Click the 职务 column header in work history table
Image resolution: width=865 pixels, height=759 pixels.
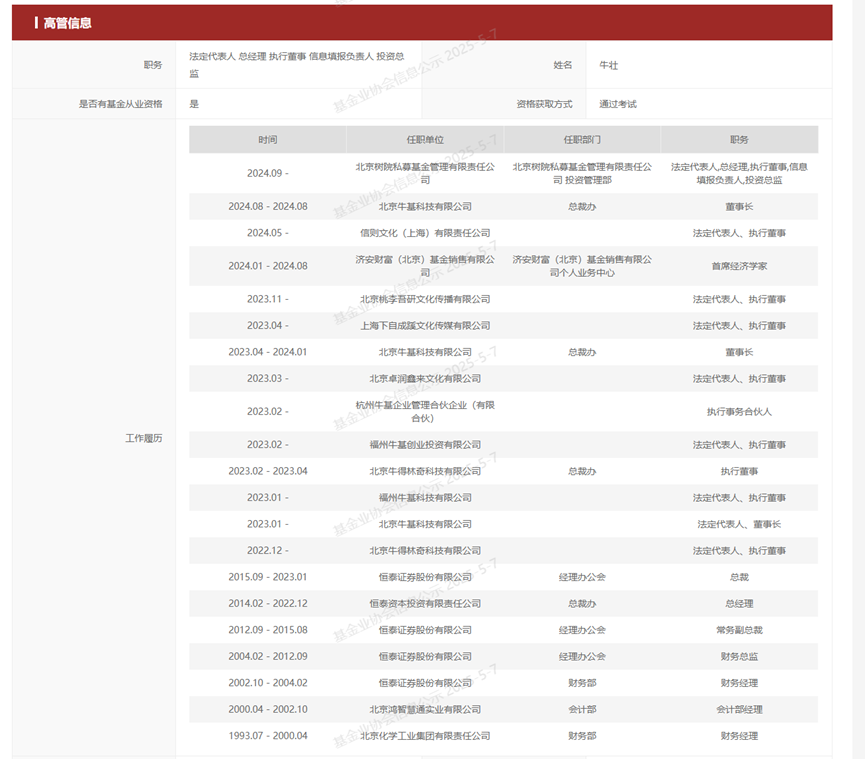coord(739,140)
